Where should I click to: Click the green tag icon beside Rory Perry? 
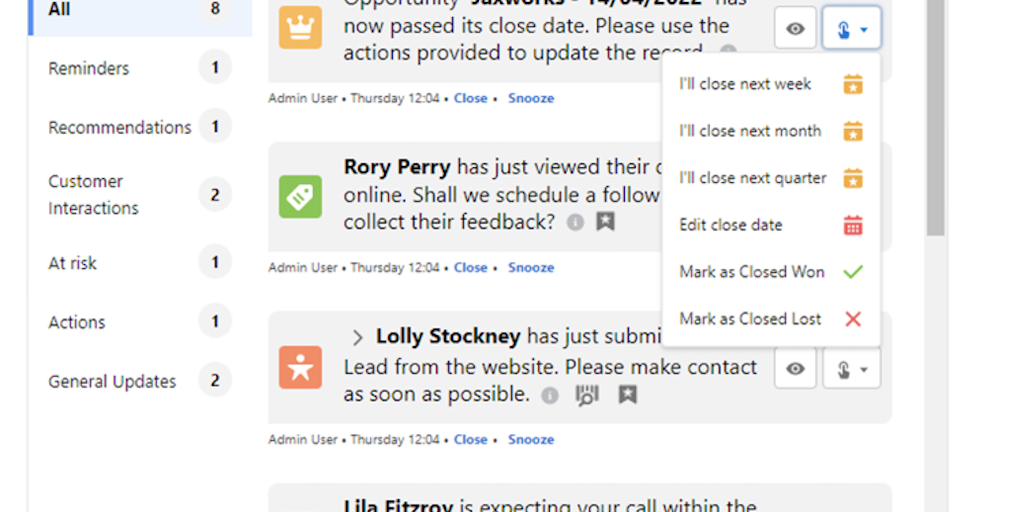click(300, 197)
